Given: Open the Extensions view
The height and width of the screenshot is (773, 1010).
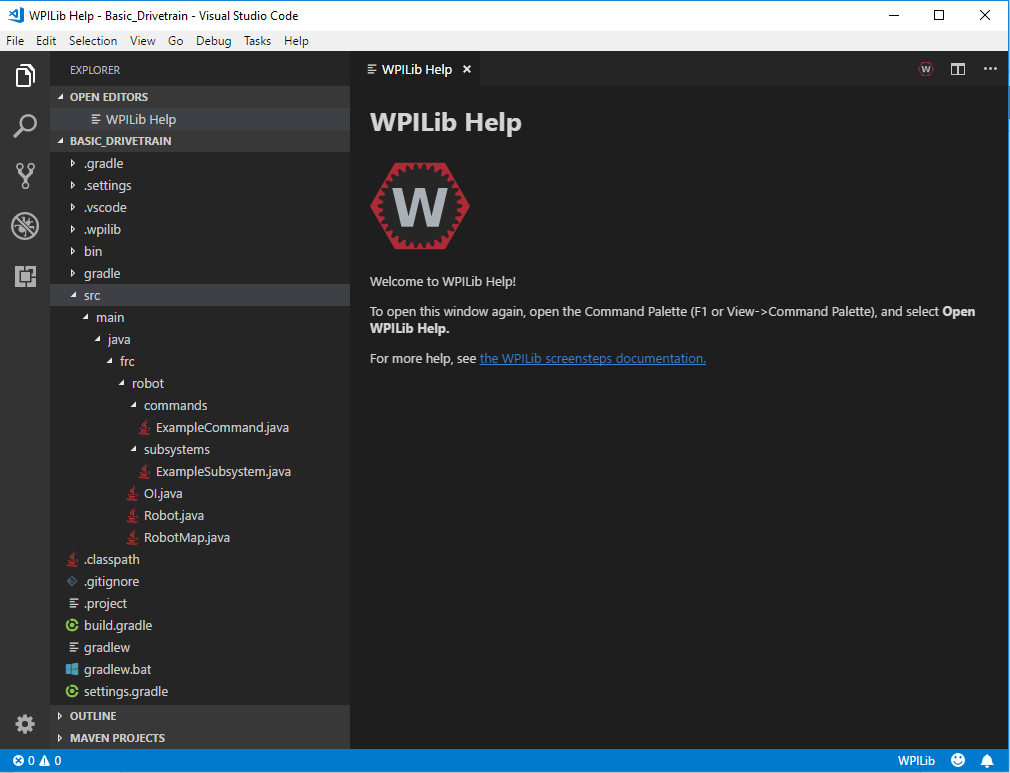Looking at the screenshot, I should pos(25,276).
